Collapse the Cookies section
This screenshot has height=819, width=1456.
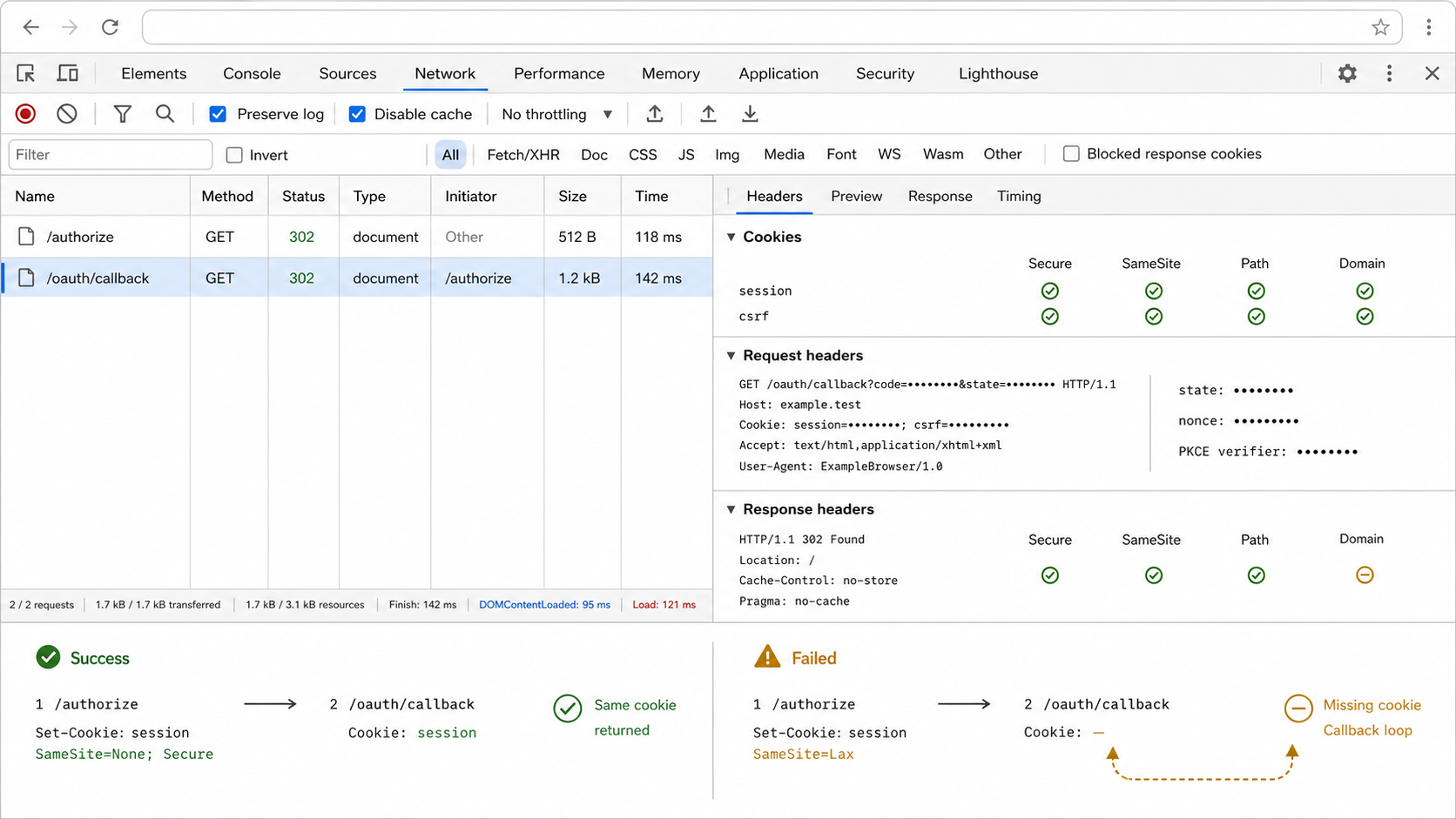(731, 237)
